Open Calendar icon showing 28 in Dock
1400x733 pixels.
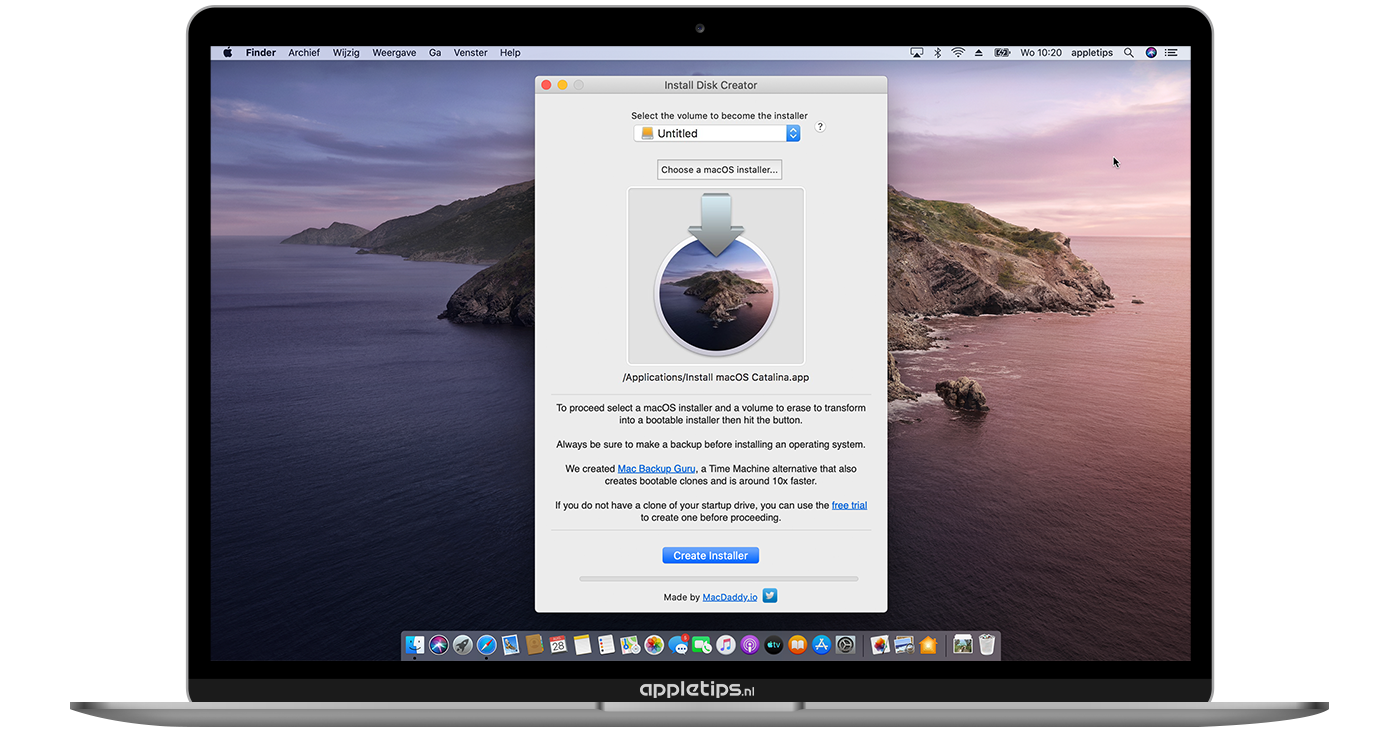tap(558, 645)
